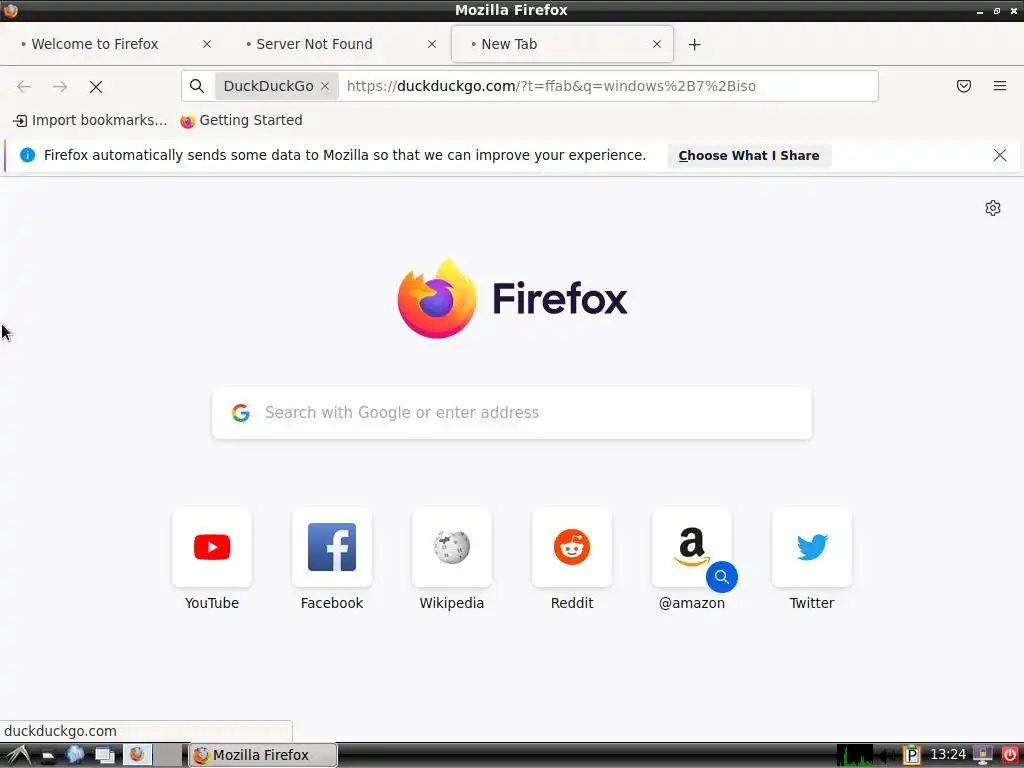This screenshot has width=1024, height=768.
Task: Click the forward navigation arrow
Action: [x=60, y=86]
